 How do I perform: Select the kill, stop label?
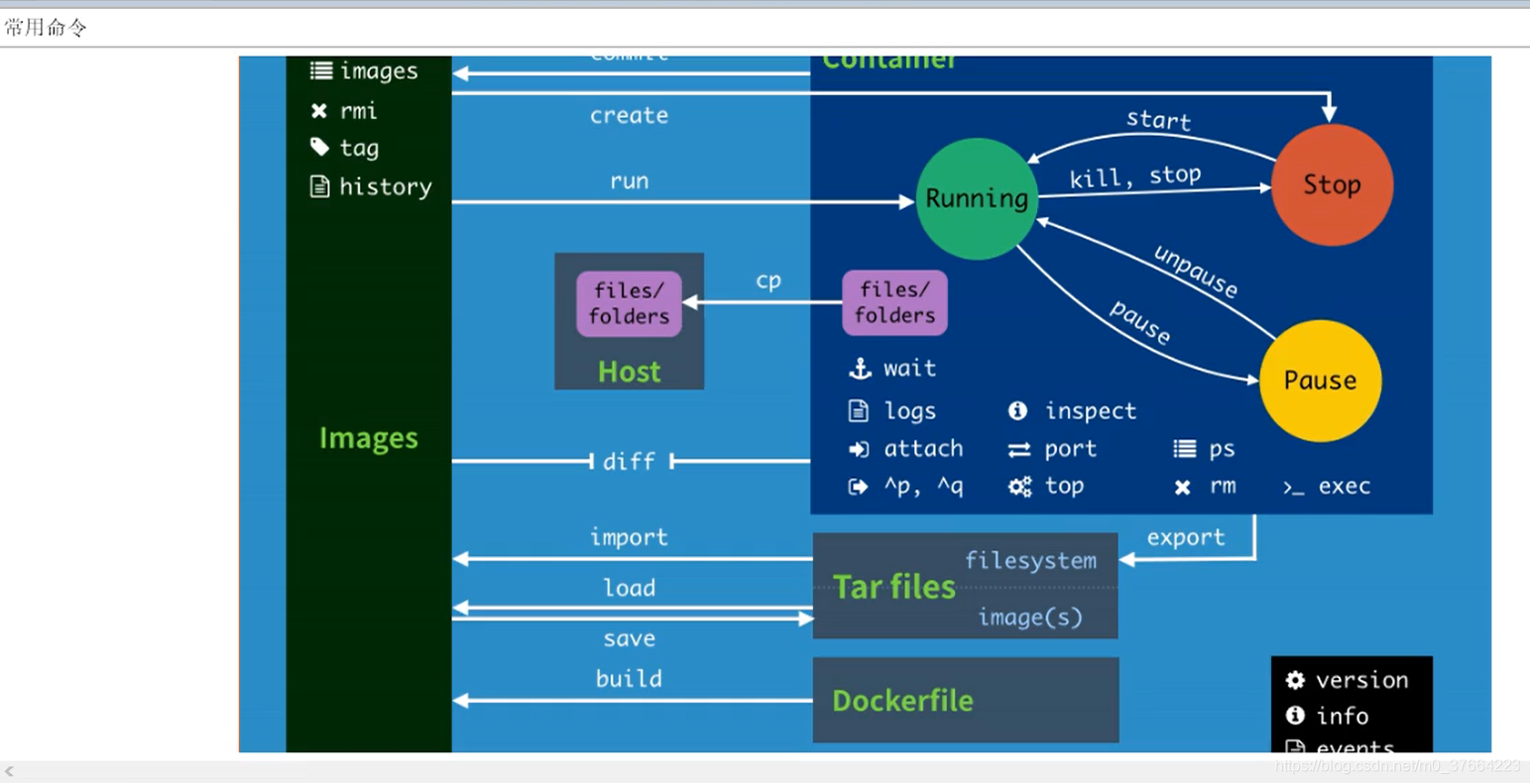[x=1135, y=177]
